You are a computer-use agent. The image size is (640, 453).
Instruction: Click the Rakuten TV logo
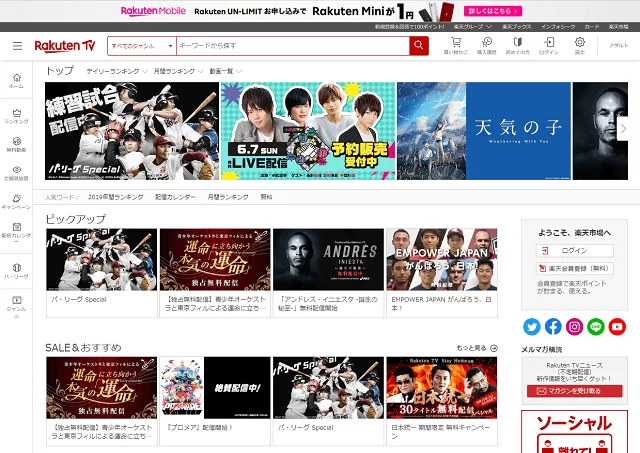(x=65, y=46)
